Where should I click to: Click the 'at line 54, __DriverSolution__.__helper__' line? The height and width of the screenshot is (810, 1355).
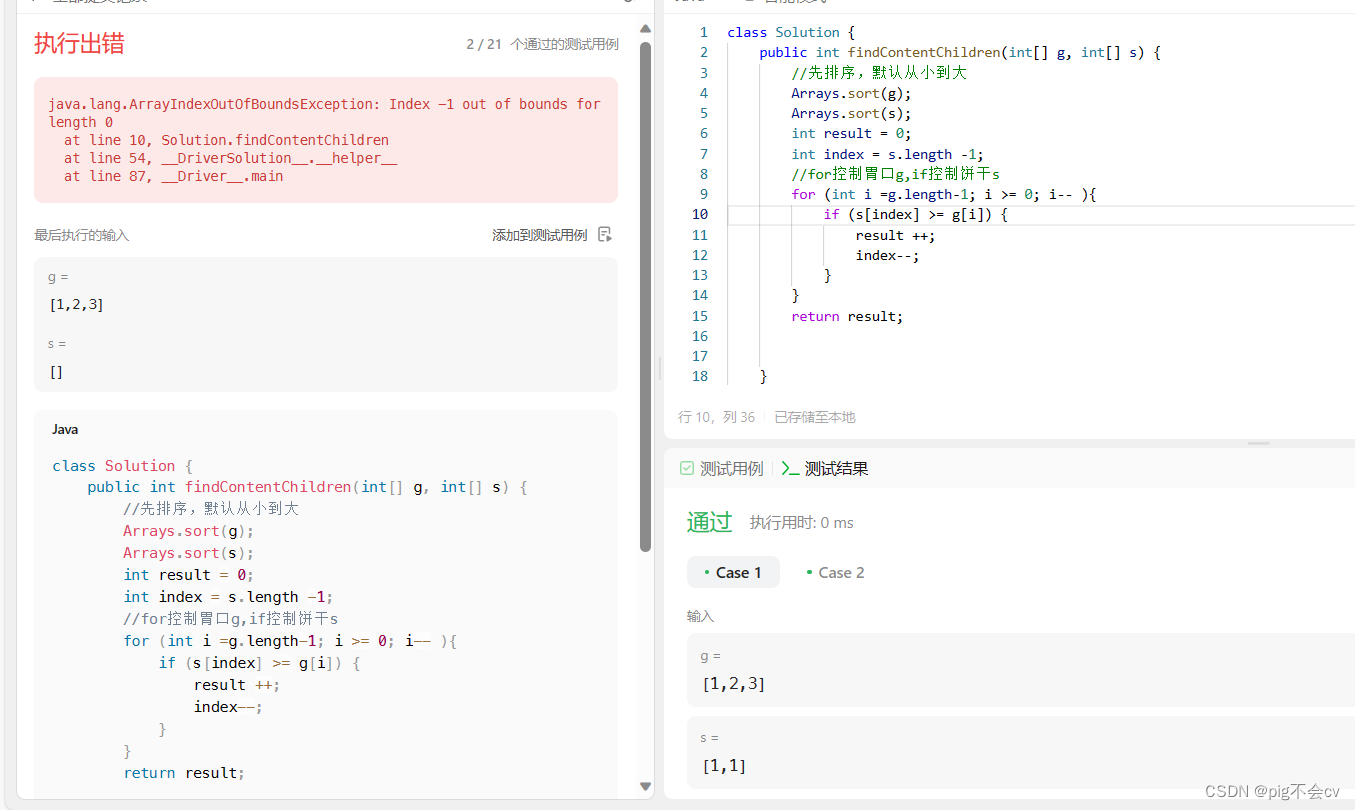click(230, 158)
